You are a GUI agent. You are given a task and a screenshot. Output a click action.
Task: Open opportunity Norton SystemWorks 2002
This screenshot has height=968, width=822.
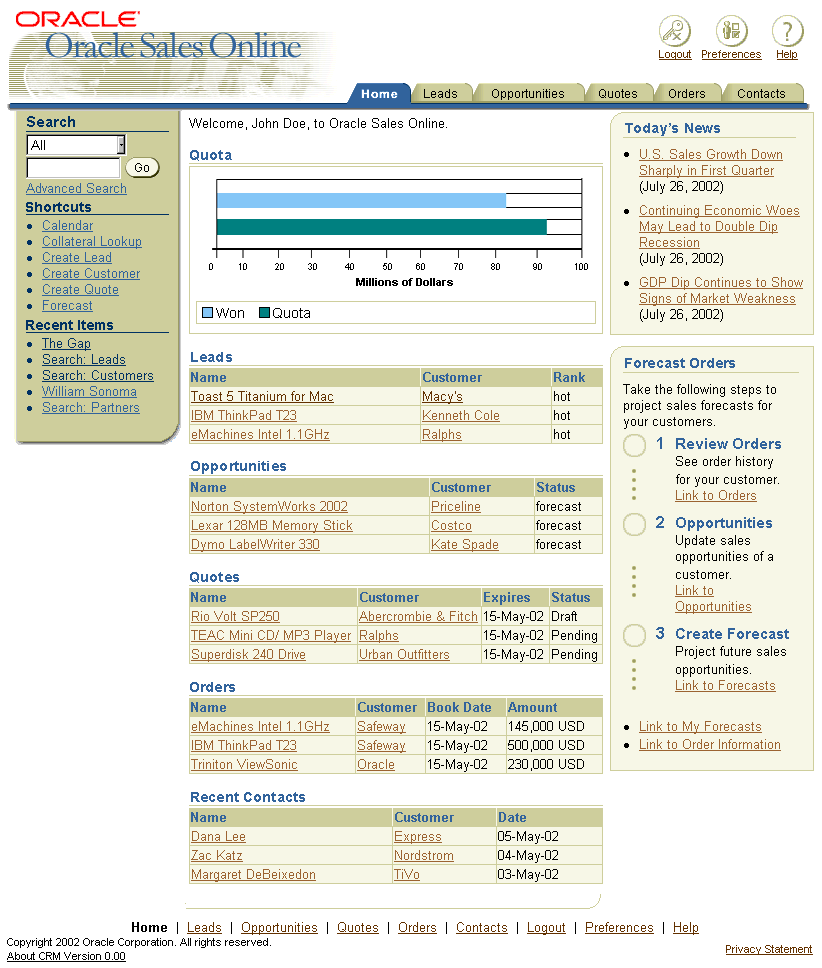pyautogui.click(x=269, y=506)
